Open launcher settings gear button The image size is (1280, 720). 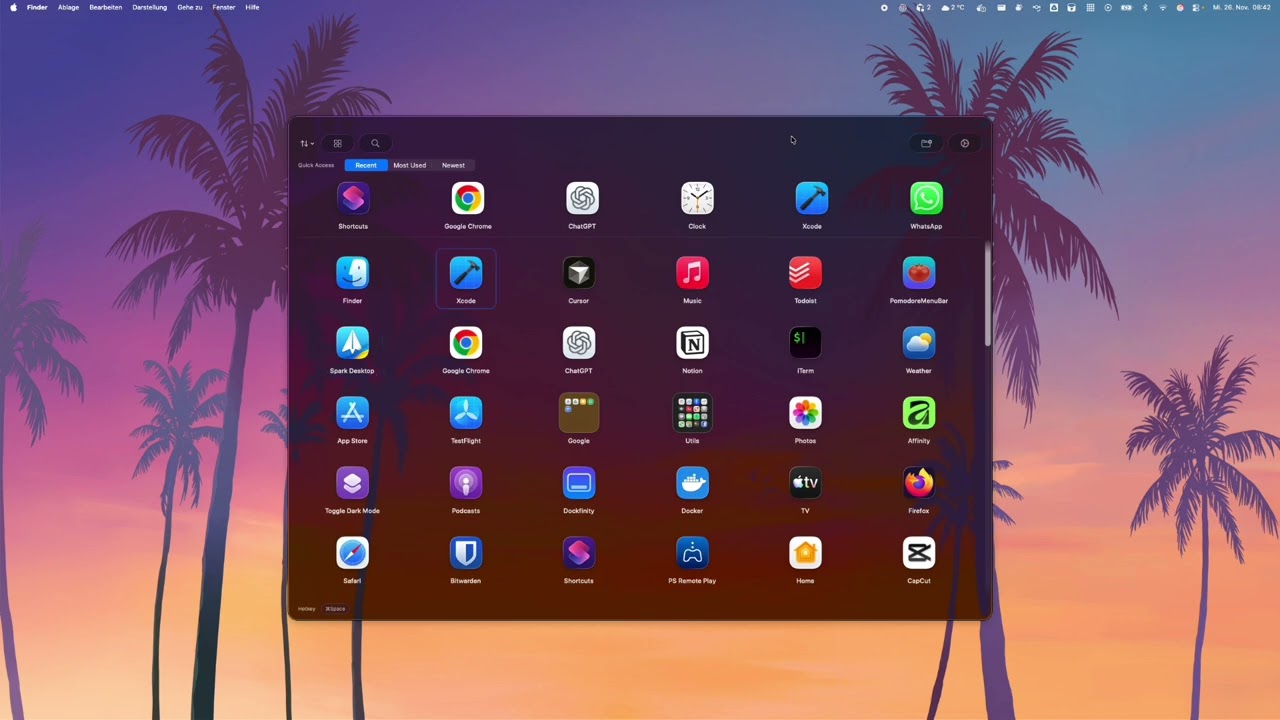click(x=965, y=143)
